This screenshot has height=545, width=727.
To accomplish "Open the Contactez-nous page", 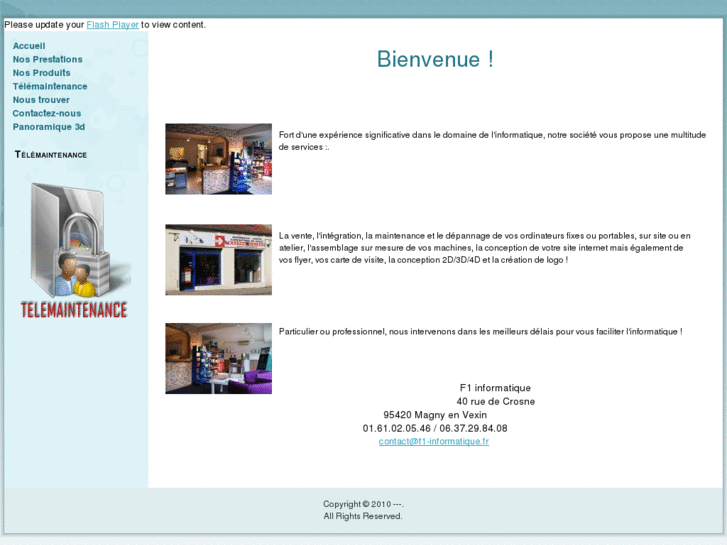I will pyautogui.click(x=47, y=113).
